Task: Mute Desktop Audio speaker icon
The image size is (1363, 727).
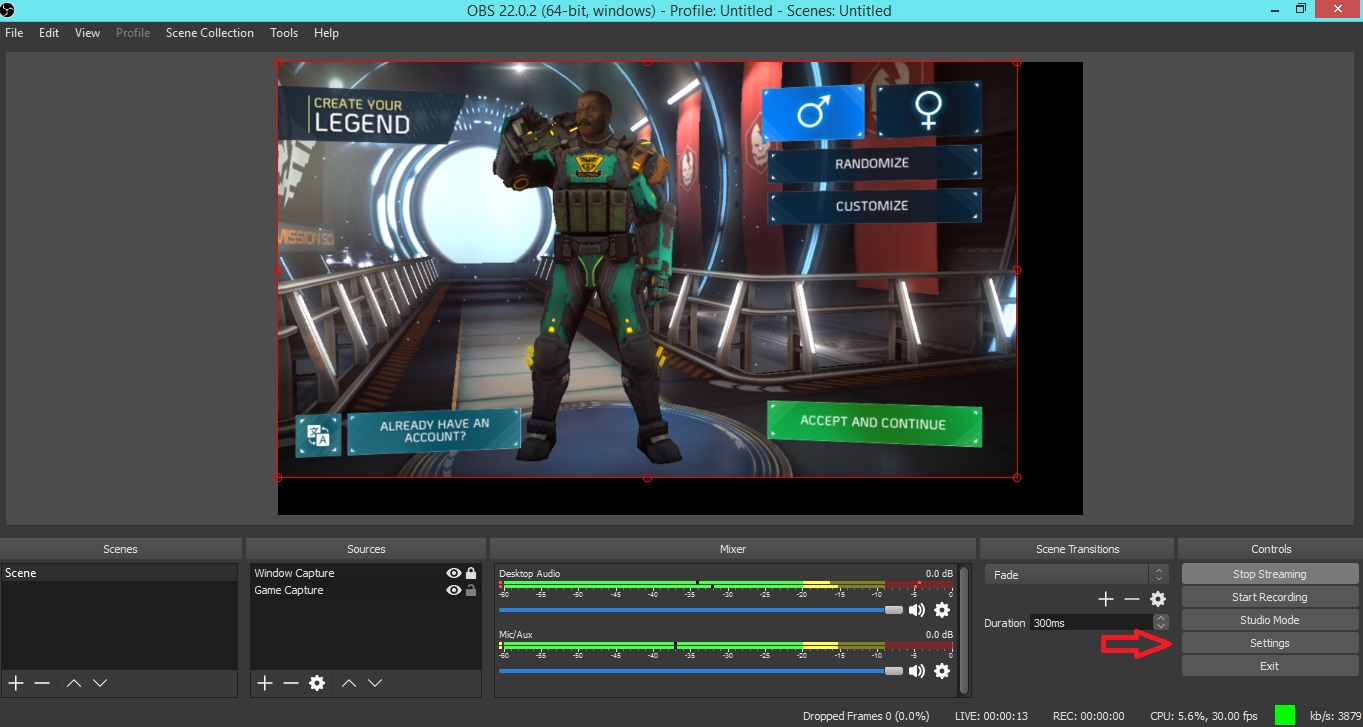Action: click(x=917, y=610)
